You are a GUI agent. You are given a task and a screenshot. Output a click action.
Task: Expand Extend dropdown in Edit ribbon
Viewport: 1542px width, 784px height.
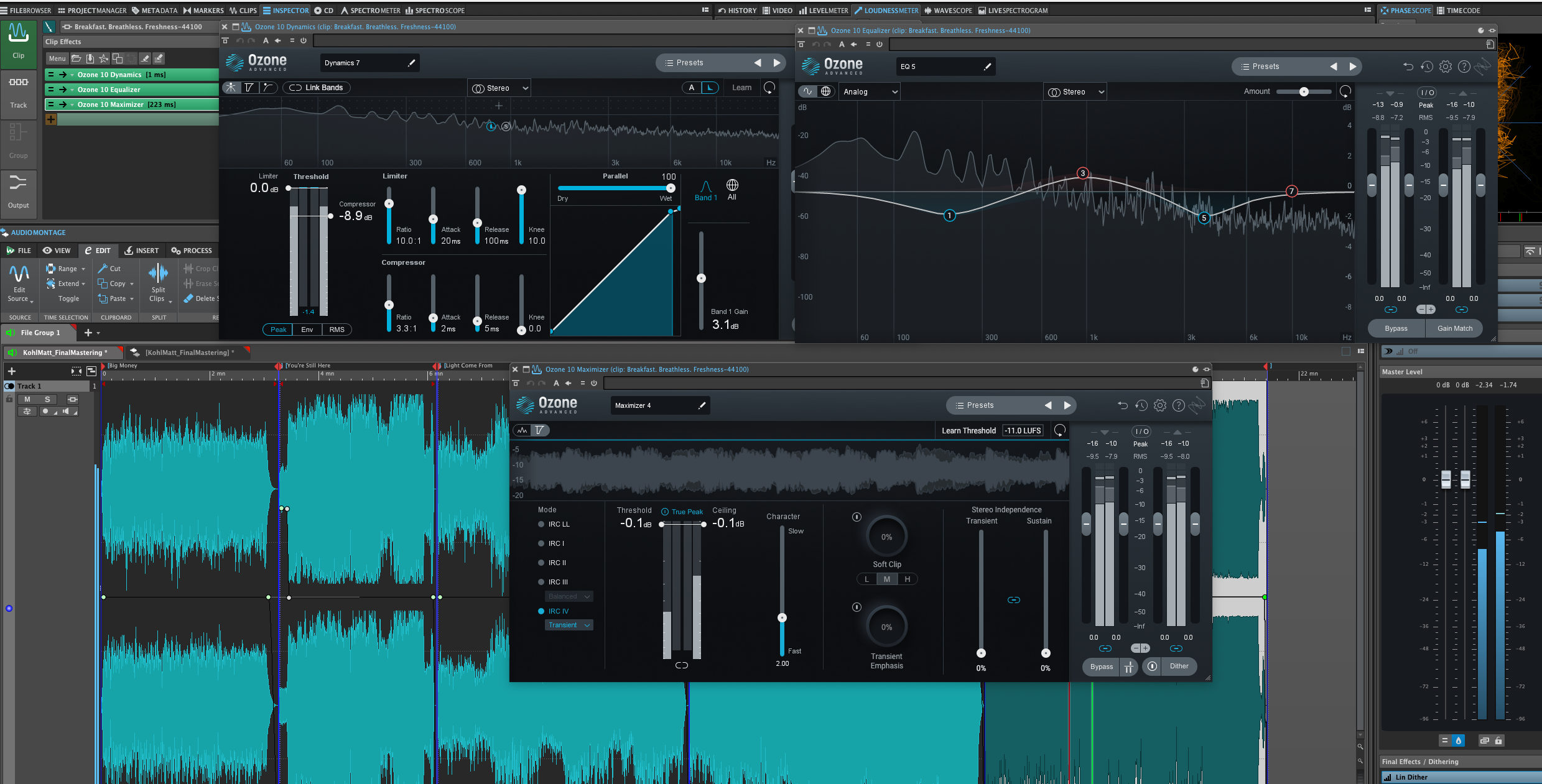coord(83,284)
